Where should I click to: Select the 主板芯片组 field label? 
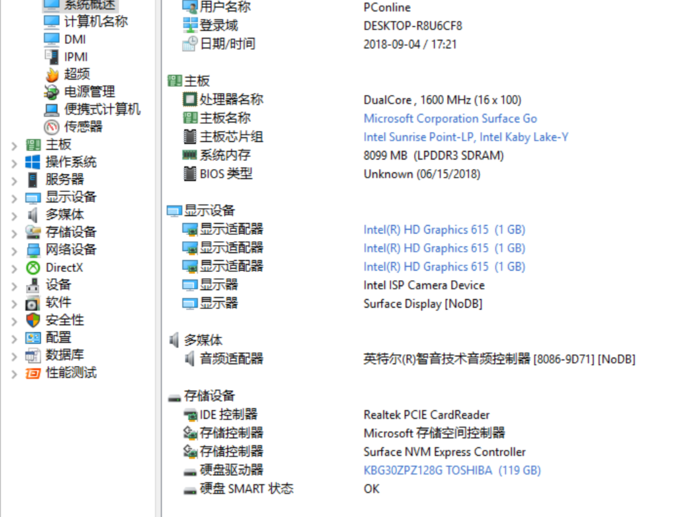click(231, 137)
